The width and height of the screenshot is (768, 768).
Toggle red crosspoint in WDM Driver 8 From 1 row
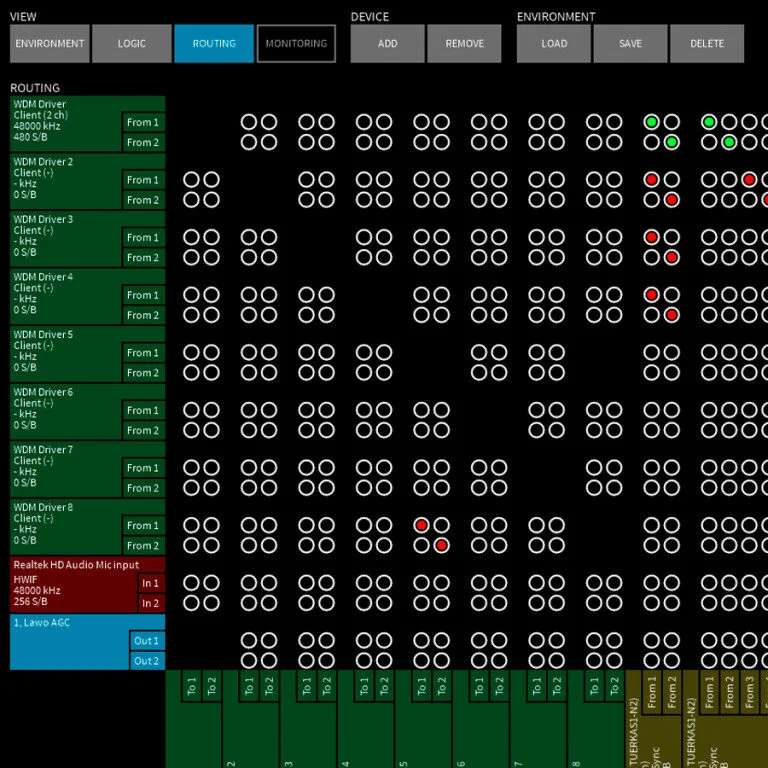coord(422,525)
